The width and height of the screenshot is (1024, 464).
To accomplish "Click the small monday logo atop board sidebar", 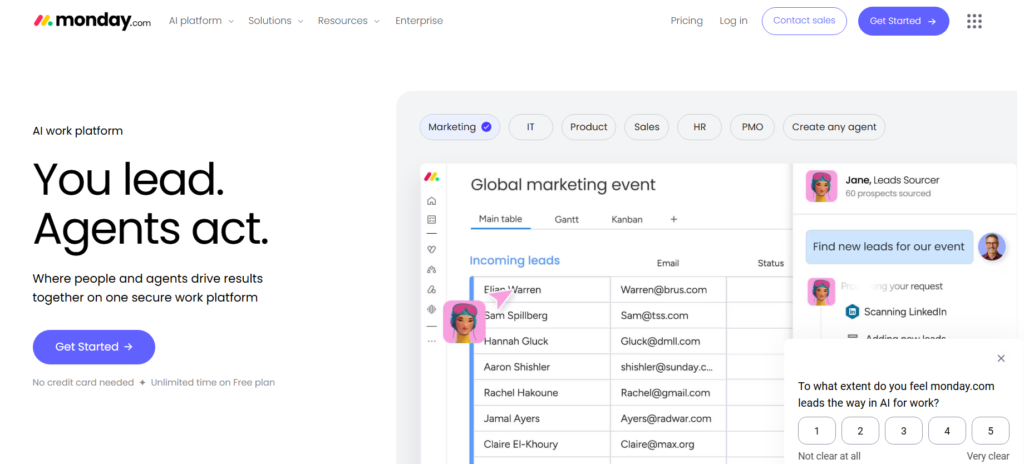I will pos(432,176).
